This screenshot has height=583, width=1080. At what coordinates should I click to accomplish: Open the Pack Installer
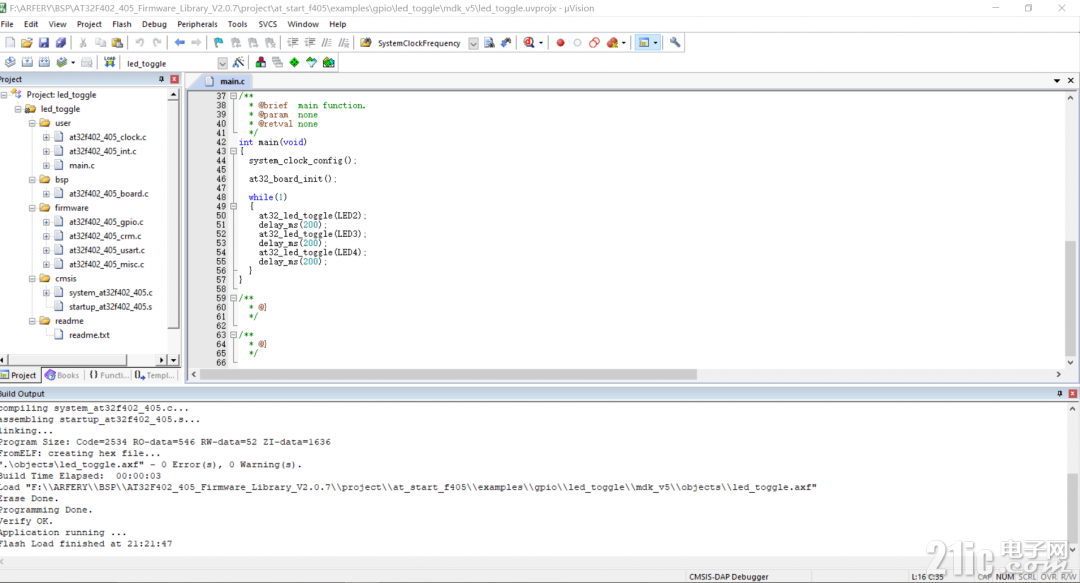coord(329,63)
